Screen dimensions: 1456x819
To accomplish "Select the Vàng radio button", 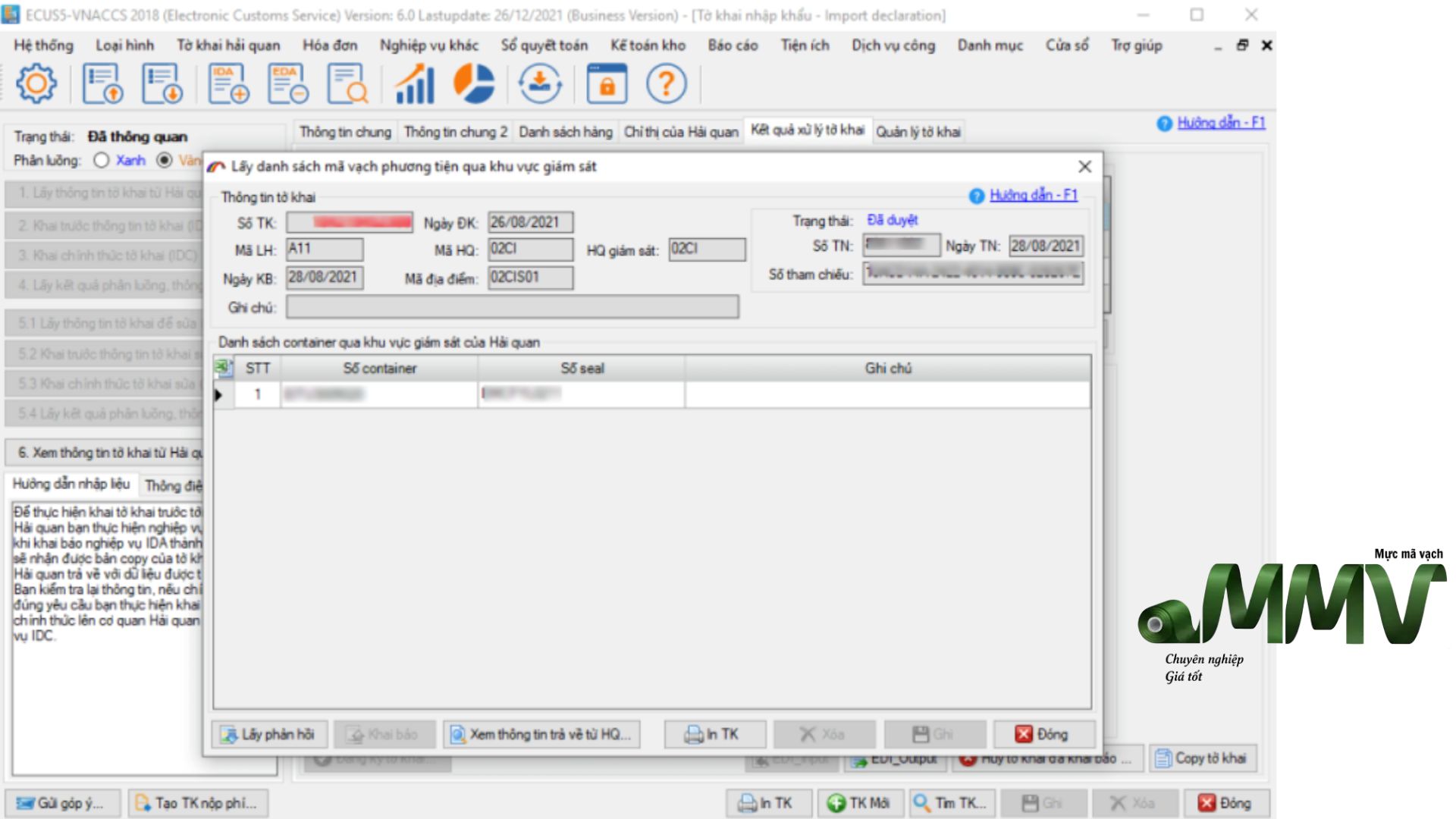I will pyautogui.click(x=164, y=160).
